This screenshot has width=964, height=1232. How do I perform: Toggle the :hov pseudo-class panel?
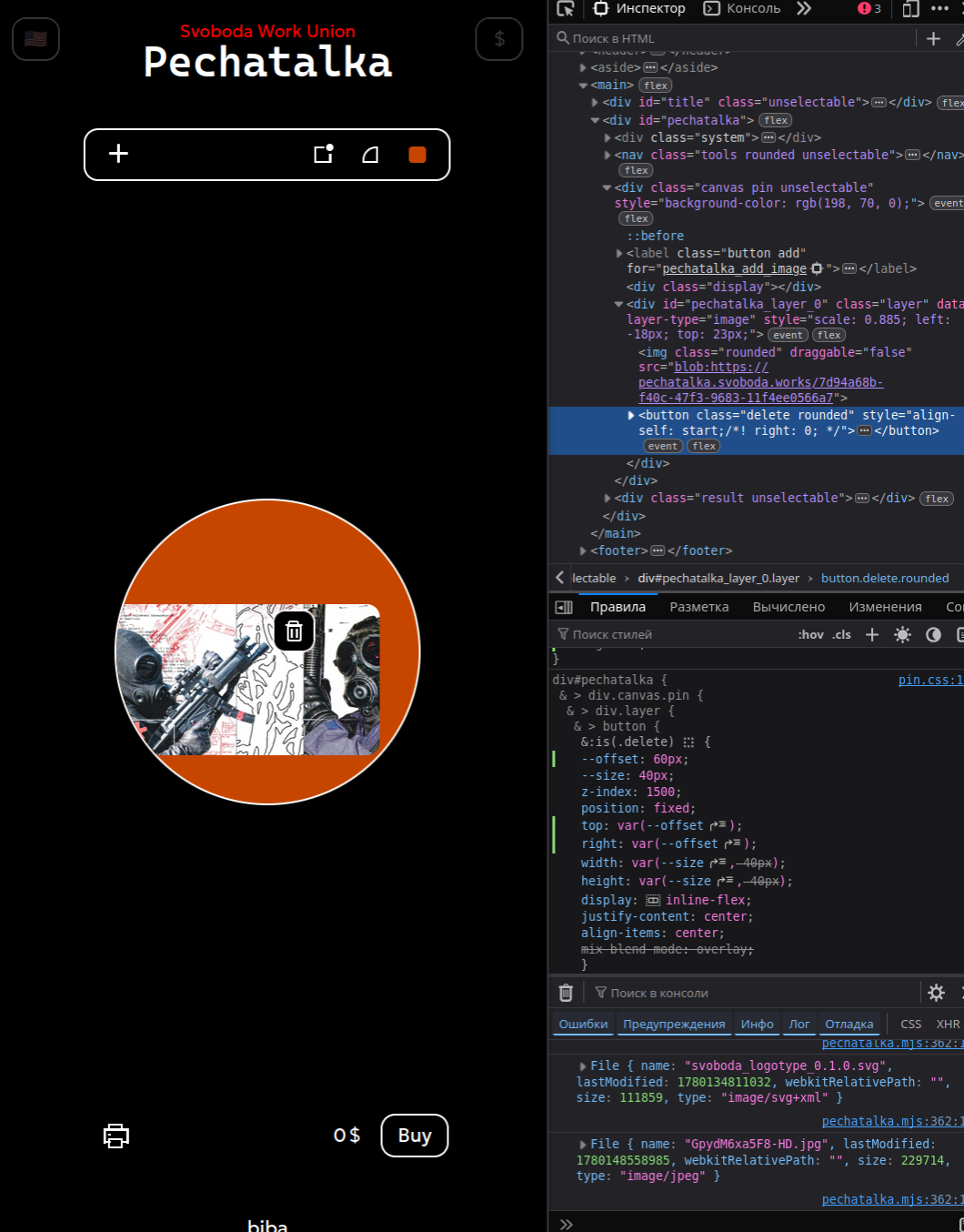pyautogui.click(x=810, y=634)
